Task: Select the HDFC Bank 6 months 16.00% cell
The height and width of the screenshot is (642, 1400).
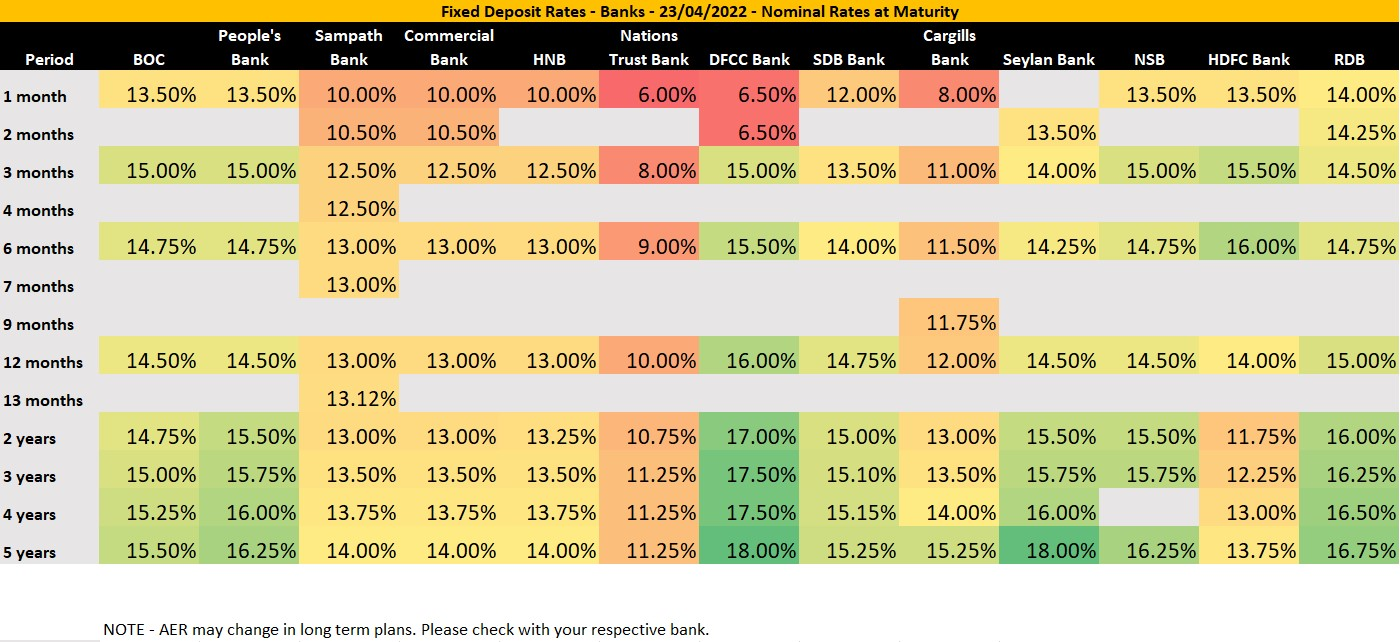Action: point(1249,246)
